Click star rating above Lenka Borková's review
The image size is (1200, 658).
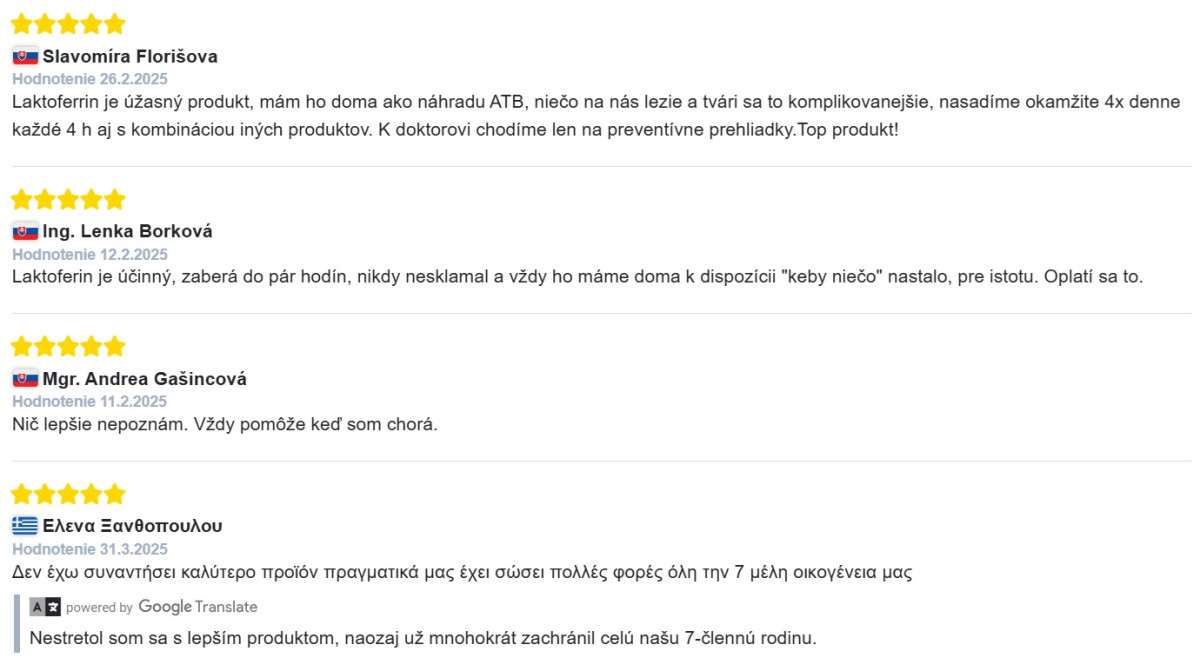point(68,199)
